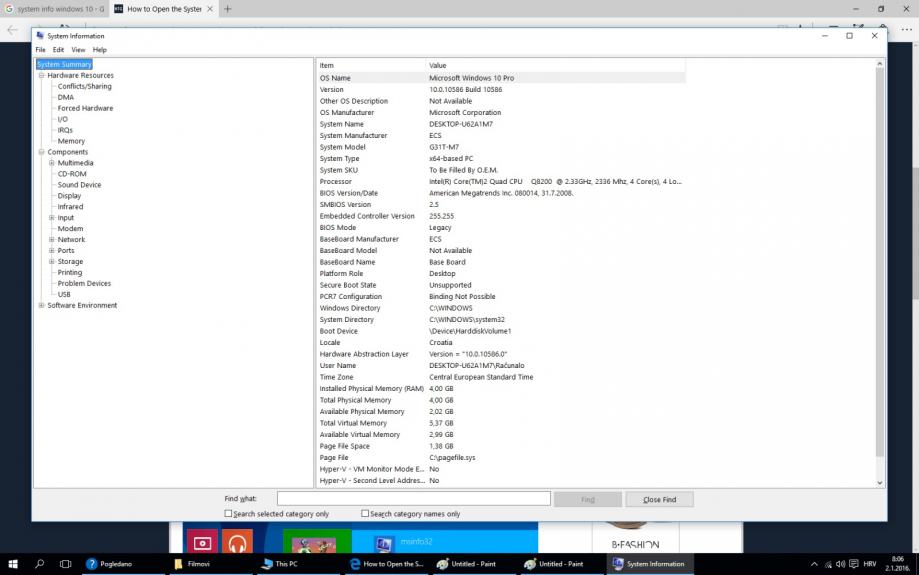Click the System Information title bar icon

coord(40,36)
